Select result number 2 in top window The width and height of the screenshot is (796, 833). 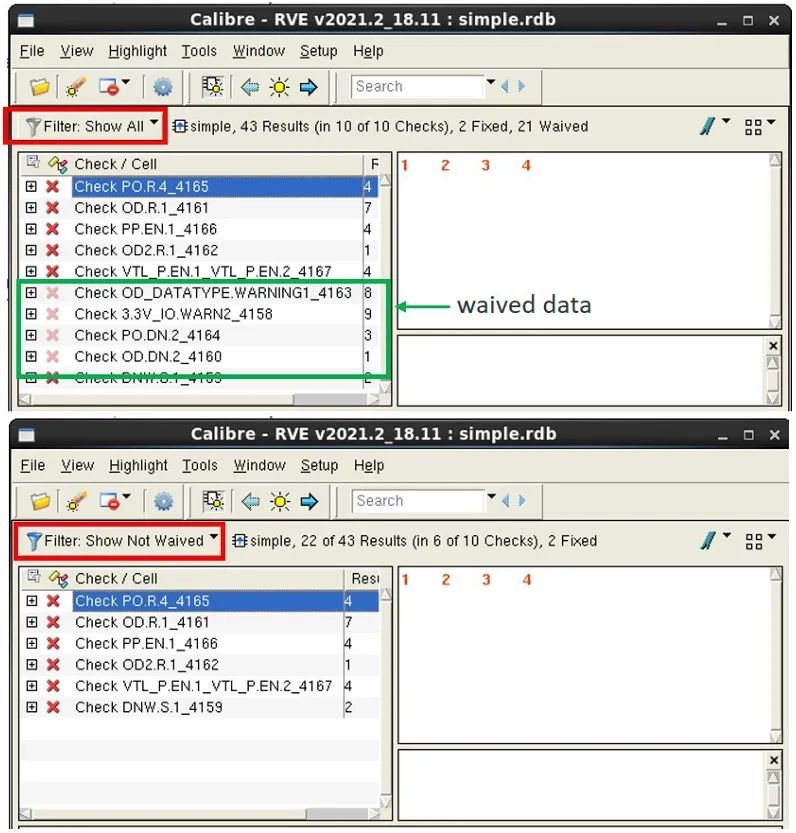(x=445, y=165)
